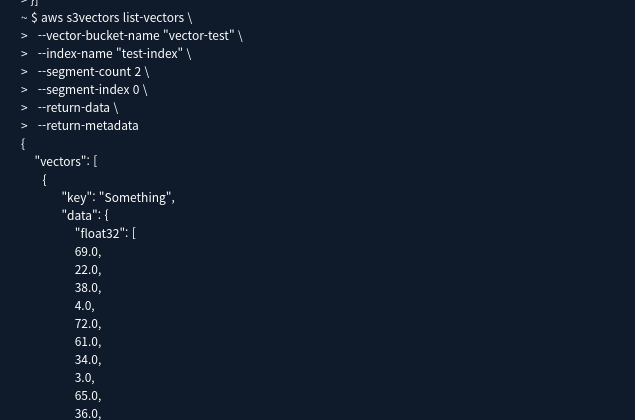The image size is (635, 420).
Task: Click the --return-metadata flag
Action: click(x=88, y=126)
